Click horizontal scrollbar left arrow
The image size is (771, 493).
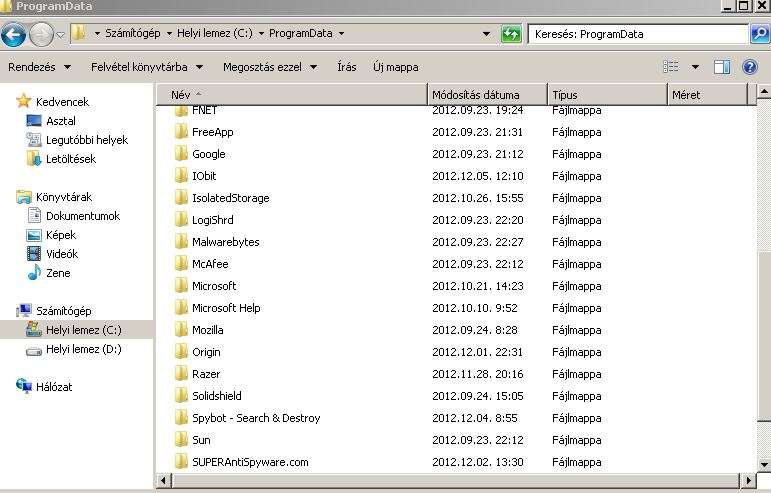click(164, 480)
